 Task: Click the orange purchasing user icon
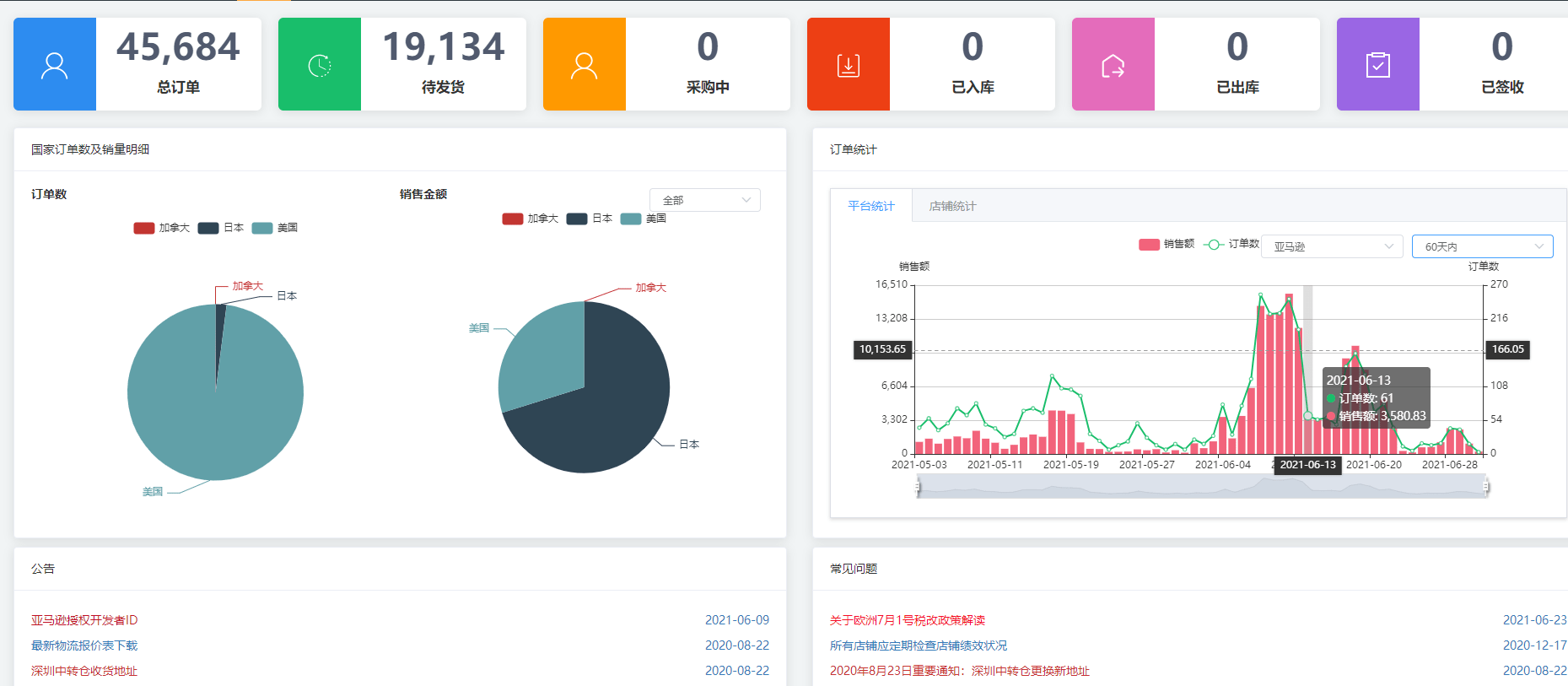point(584,65)
